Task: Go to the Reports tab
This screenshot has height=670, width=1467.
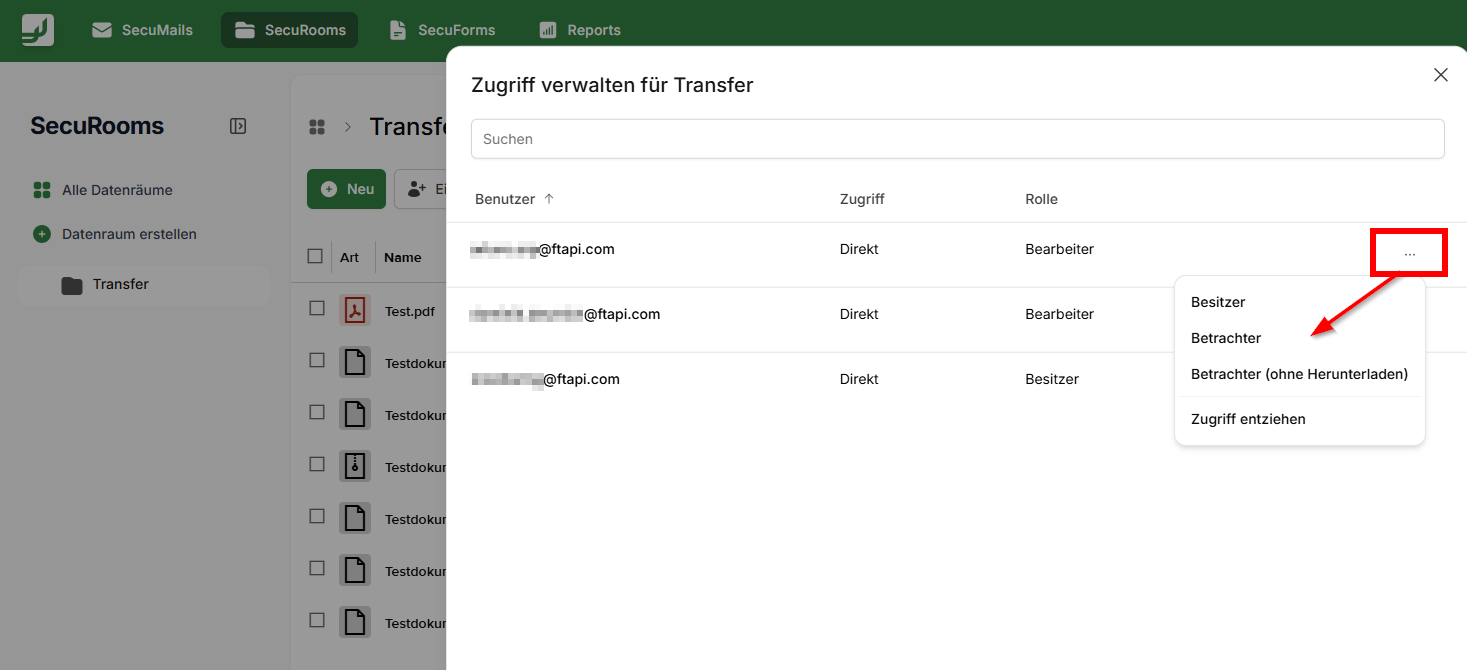Action: (x=580, y=30)
